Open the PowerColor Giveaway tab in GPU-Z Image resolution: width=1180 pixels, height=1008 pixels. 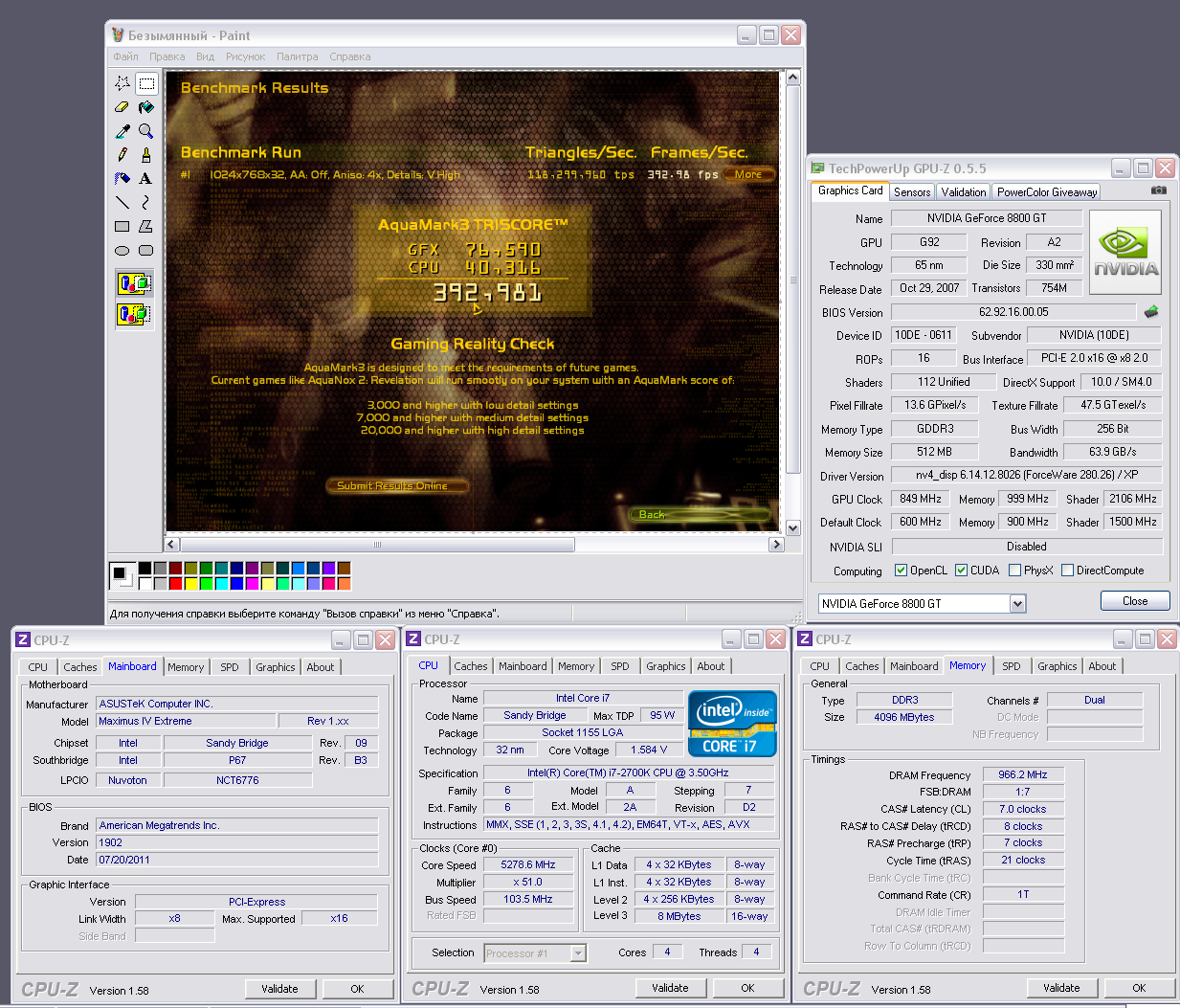(x=1047, y=192)
